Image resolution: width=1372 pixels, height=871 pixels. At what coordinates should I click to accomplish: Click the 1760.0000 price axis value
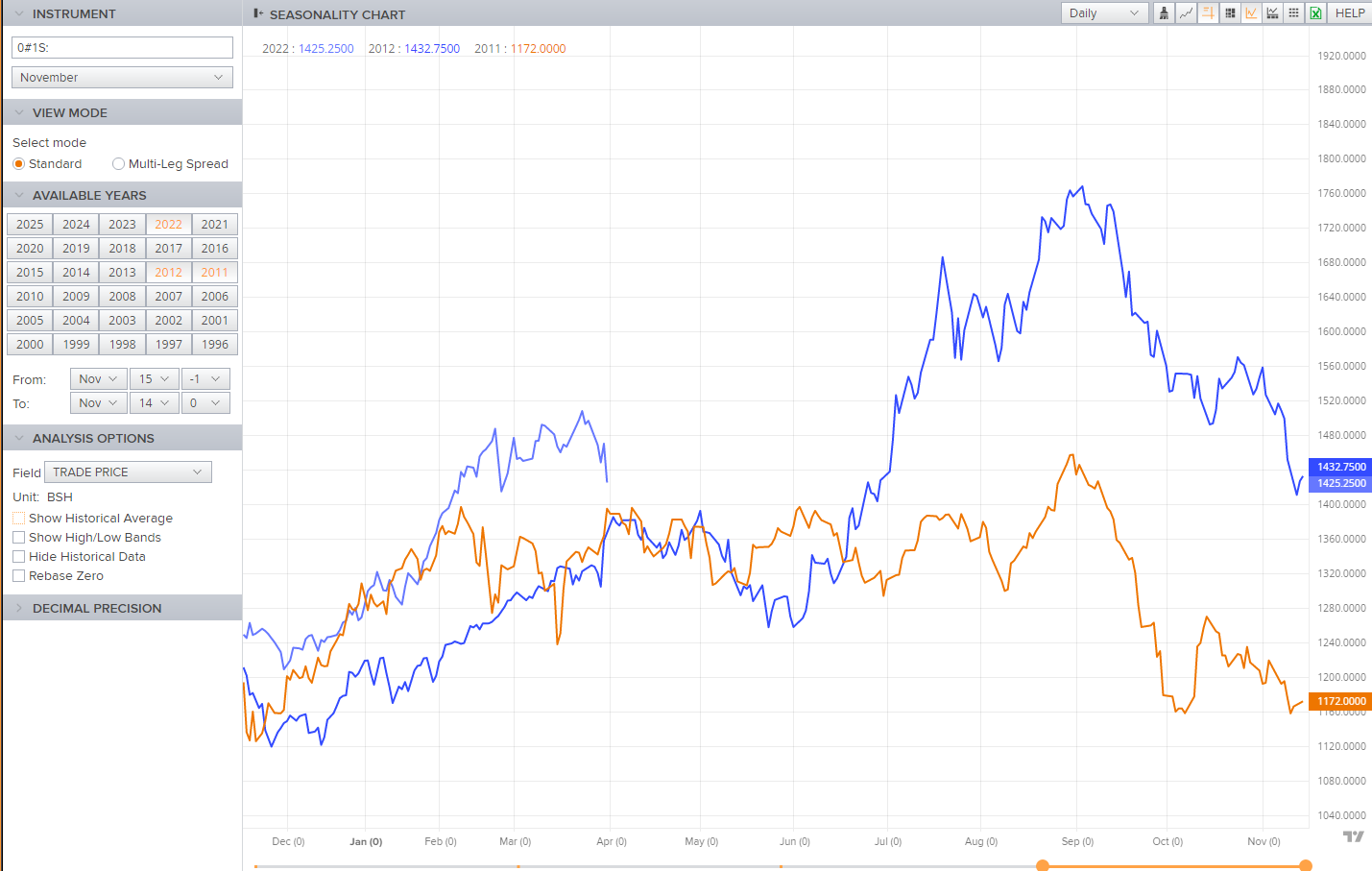[1341, 193]
